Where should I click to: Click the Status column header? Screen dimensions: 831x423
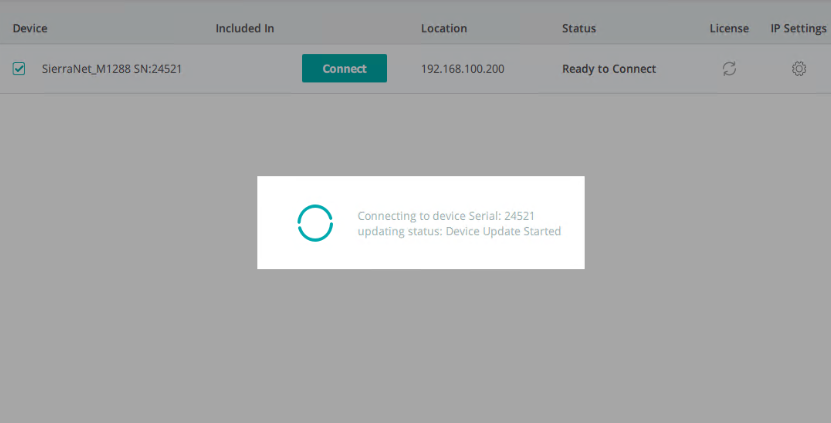579,28
